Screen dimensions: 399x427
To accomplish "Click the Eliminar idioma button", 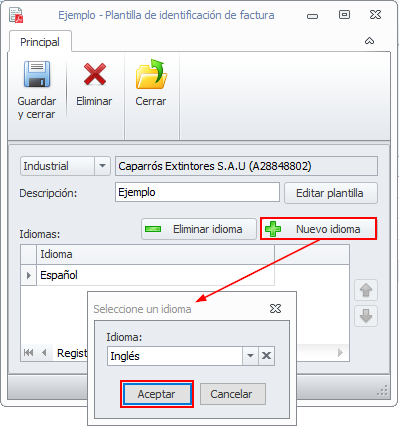I will click(x=199, y=229).
